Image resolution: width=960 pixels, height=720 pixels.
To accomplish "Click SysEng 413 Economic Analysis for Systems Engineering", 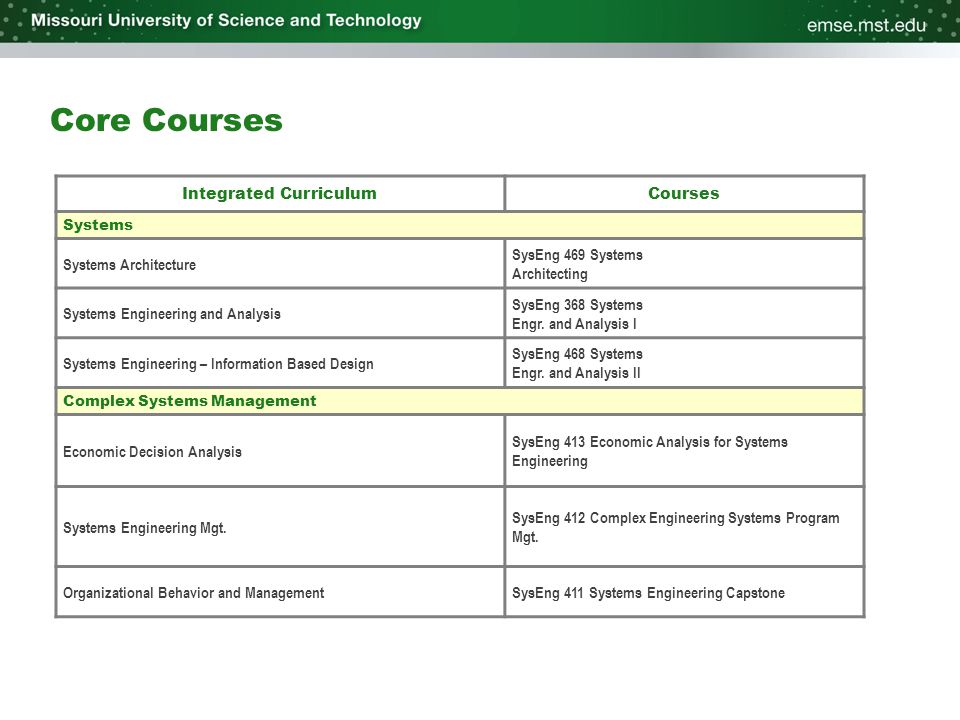I will click(x=684, y=451).
